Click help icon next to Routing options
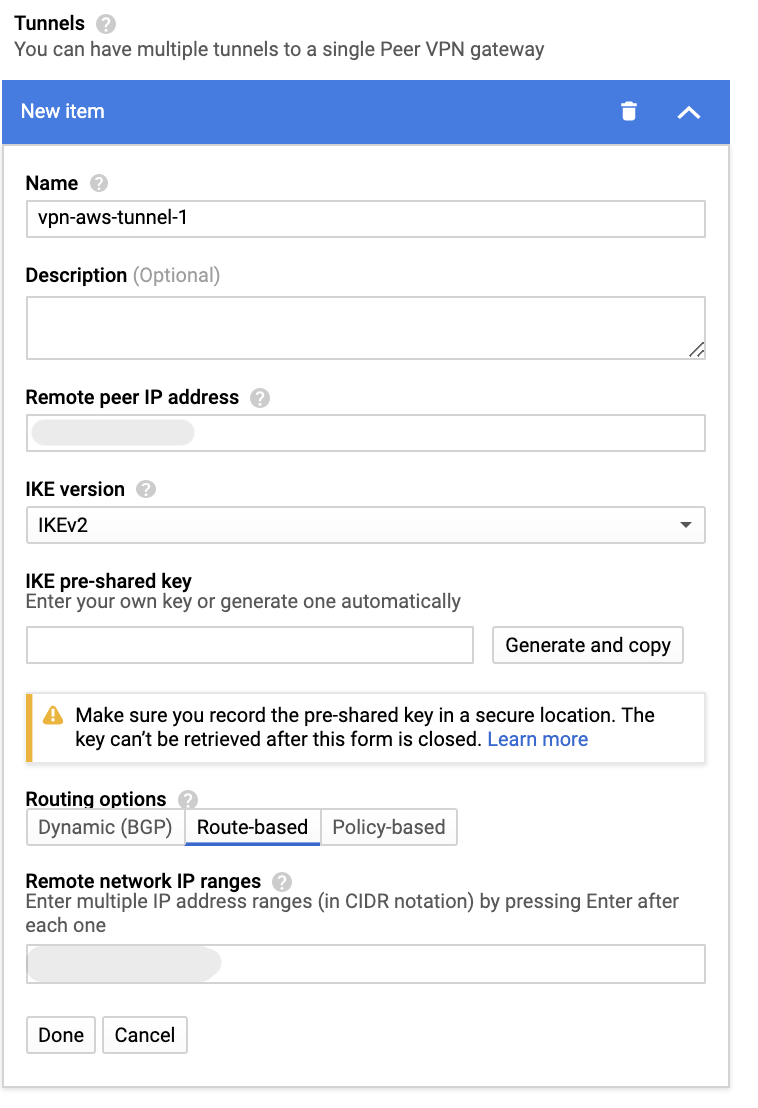The width and height of the screenshot is (758, 1108). (x=188, y=800)
